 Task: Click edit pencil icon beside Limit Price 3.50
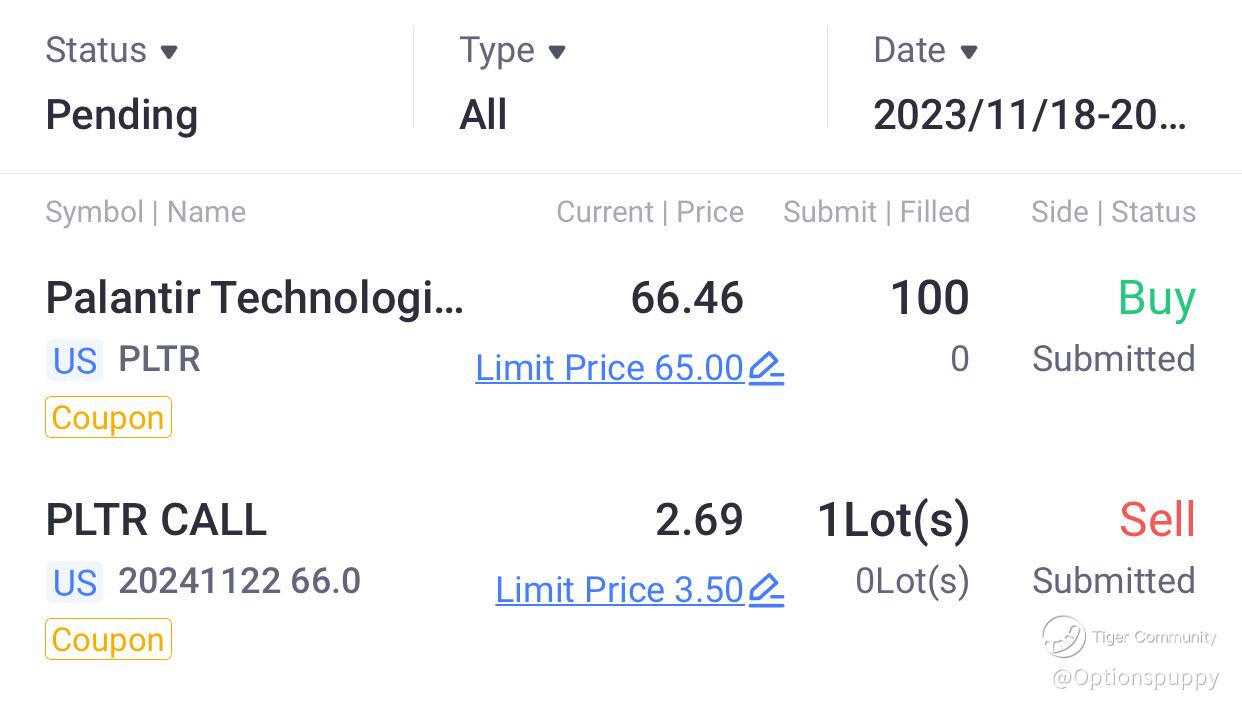[x=766, y=590]
